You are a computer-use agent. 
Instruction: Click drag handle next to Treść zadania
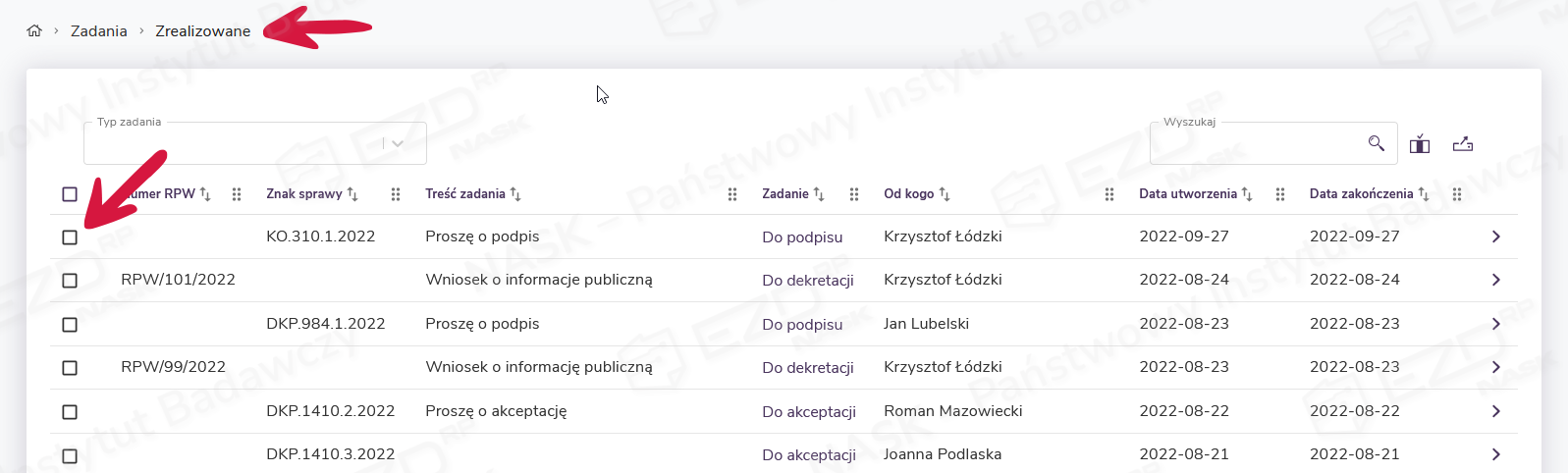732,194
